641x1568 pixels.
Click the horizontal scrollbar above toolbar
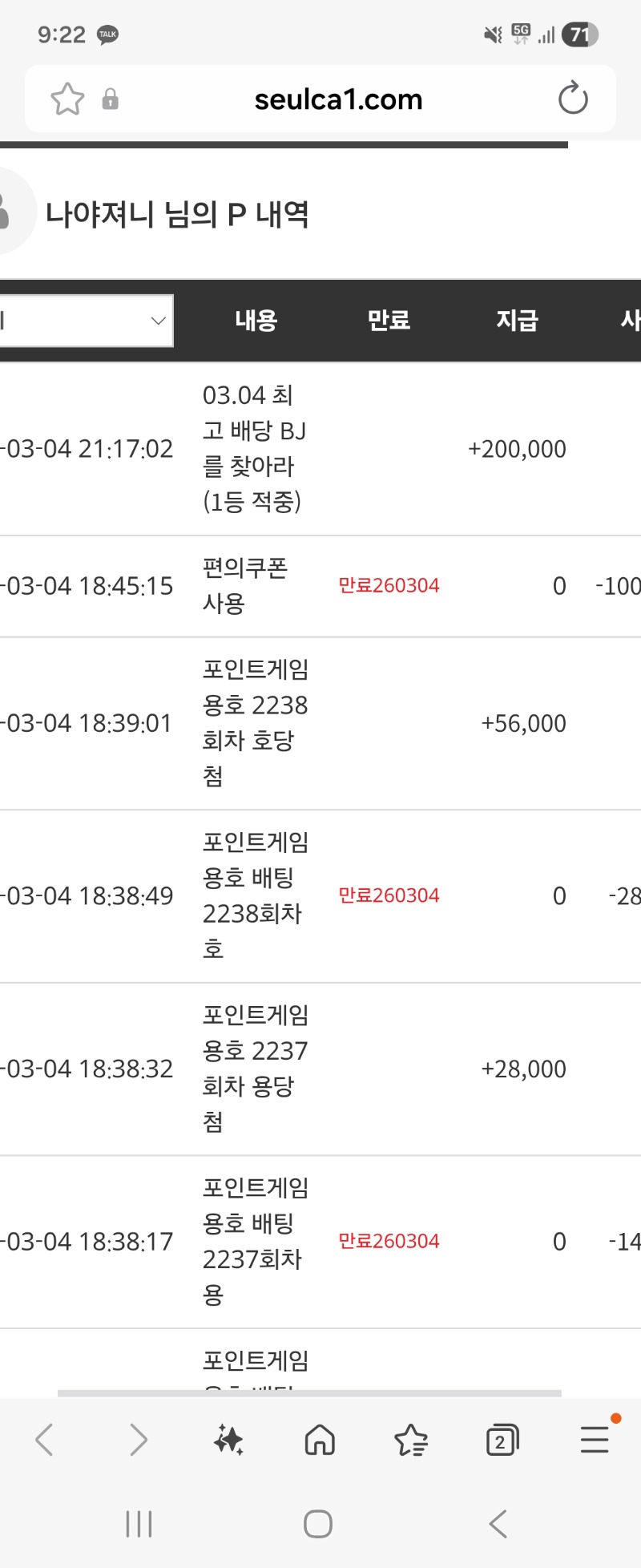[x=309, y=1393]
